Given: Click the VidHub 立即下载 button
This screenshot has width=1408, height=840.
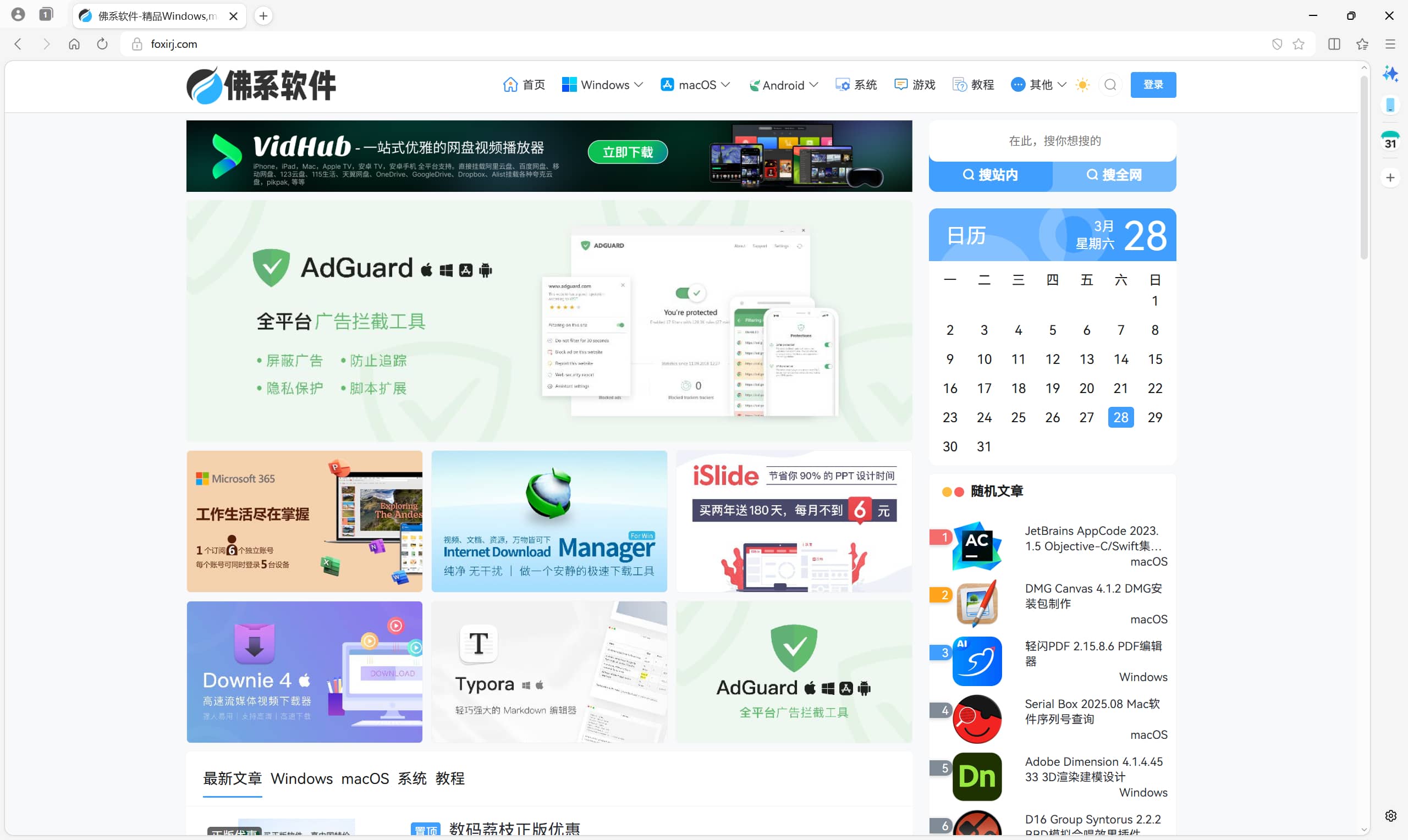Looking at the screenshot, I should (x=628, y=152).
